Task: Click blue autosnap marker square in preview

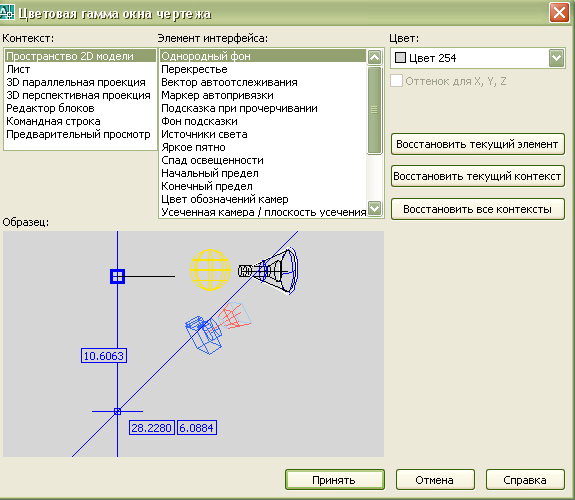Action: coord(117,276)
